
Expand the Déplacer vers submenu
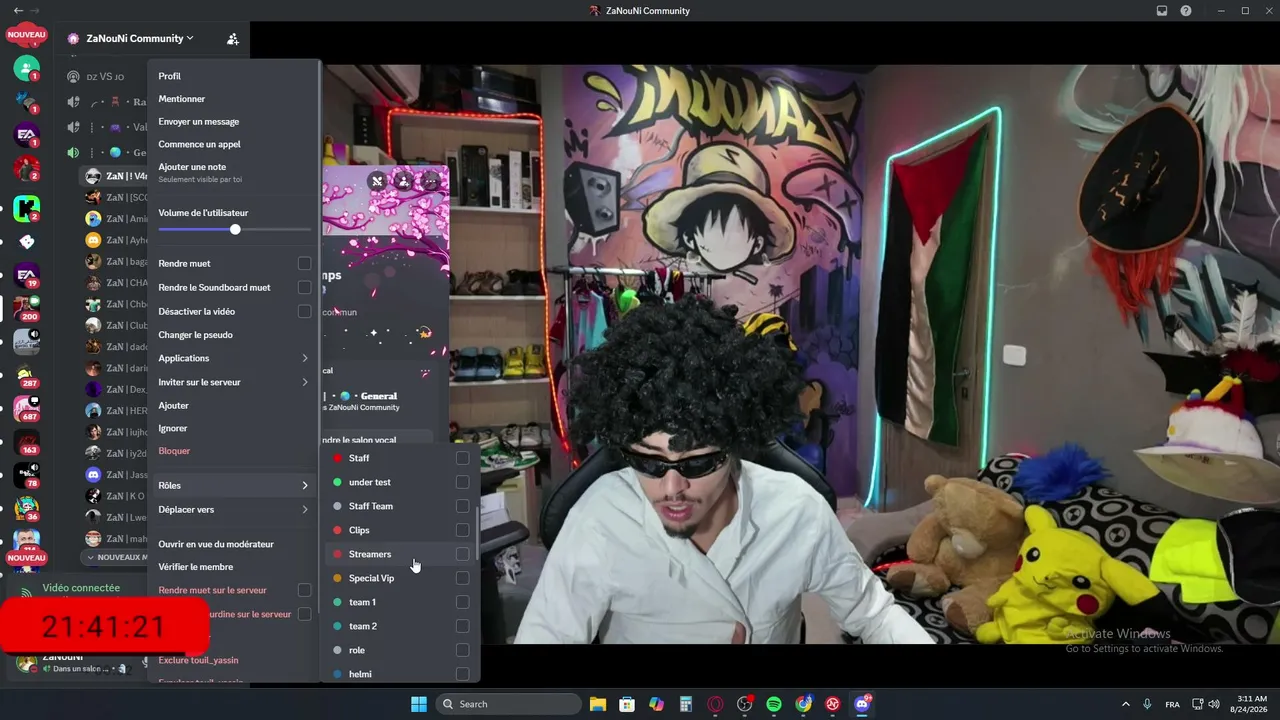(x=234, y=509)
